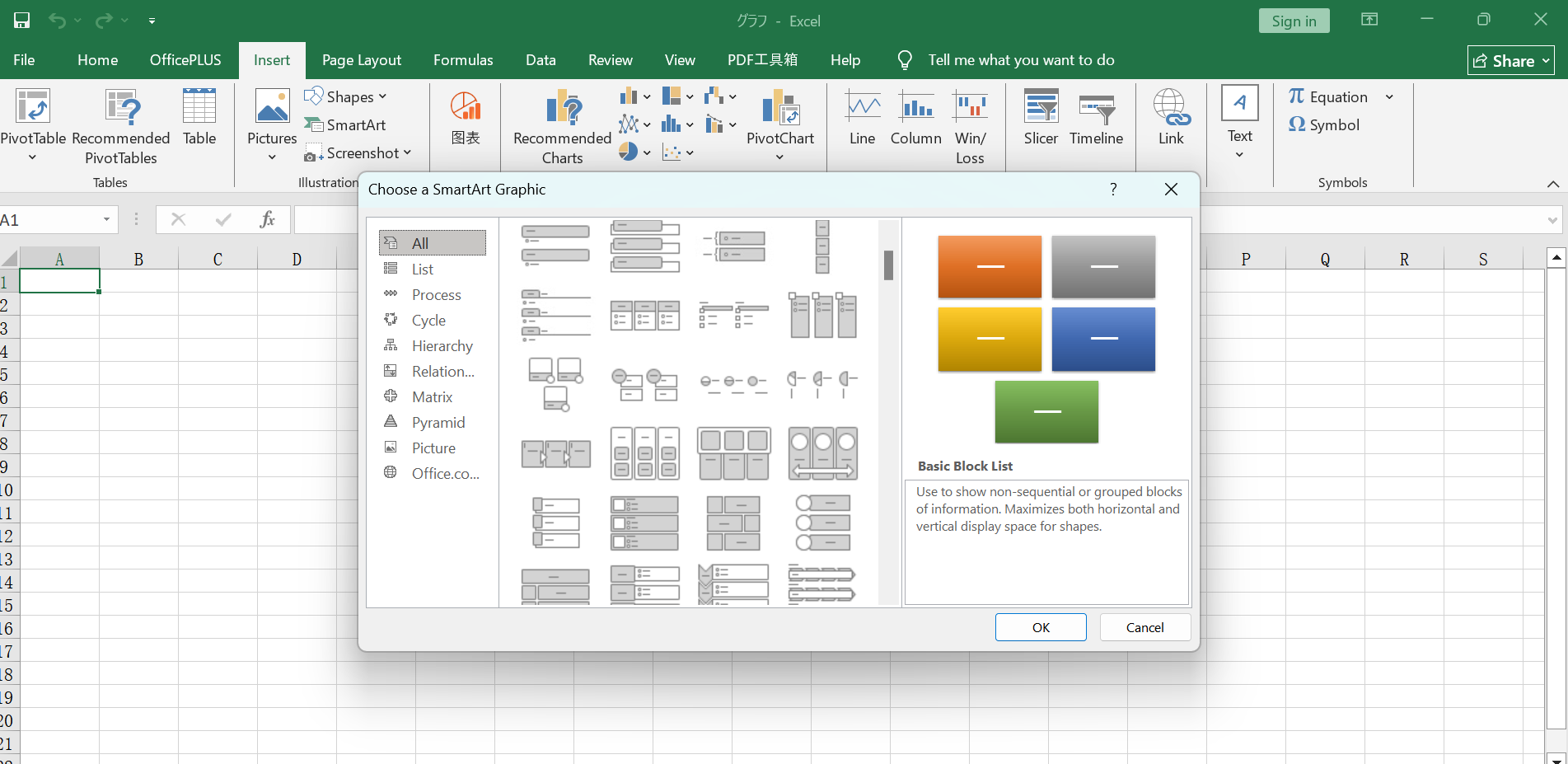The width and height of the screenshot is (1568, 764).
Task: Expand the Name Box dropdown arrow
Action: click(106, 219)
